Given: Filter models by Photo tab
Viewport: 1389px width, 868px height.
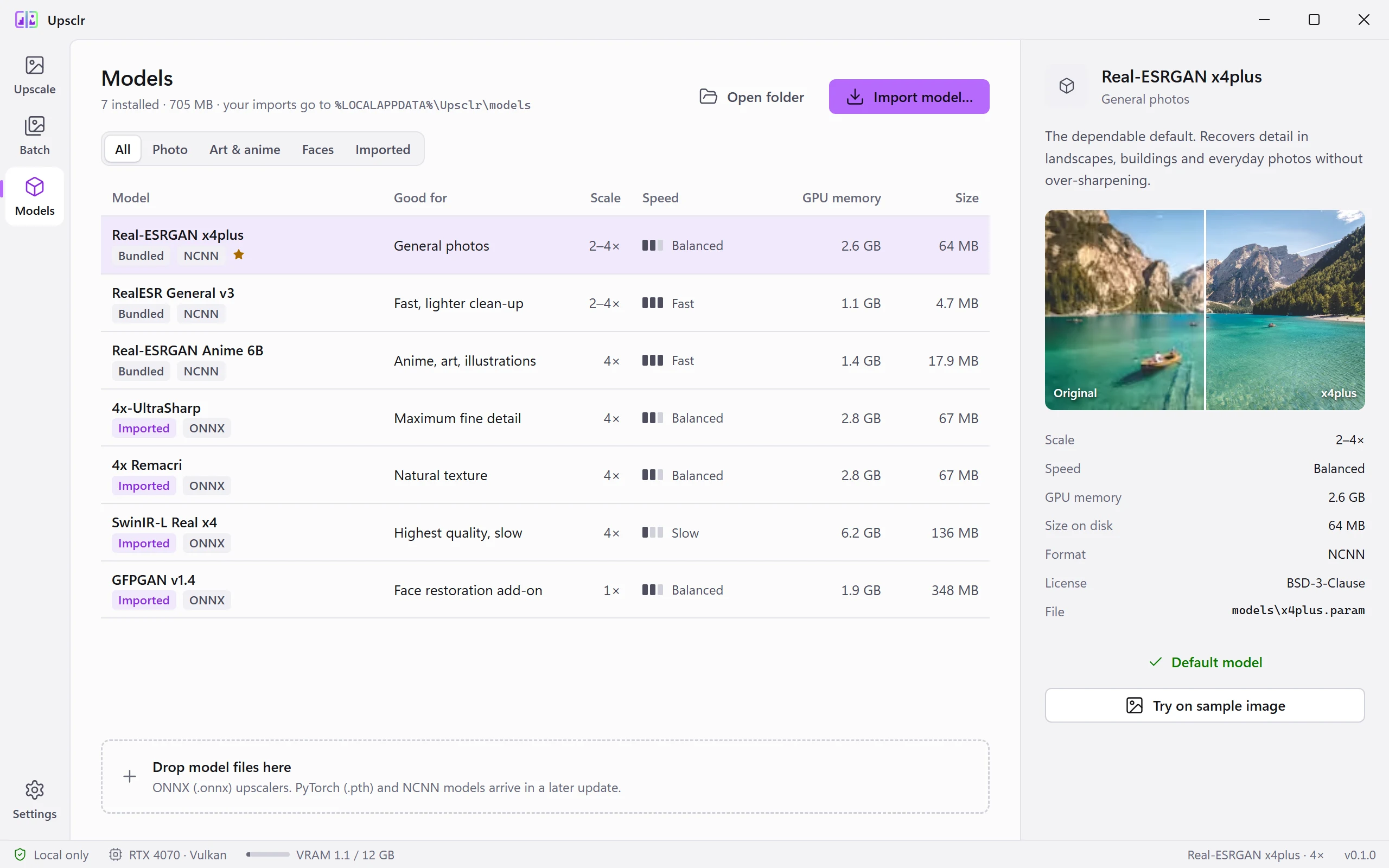Looking at the screenshot, I should tap(170, 149).
